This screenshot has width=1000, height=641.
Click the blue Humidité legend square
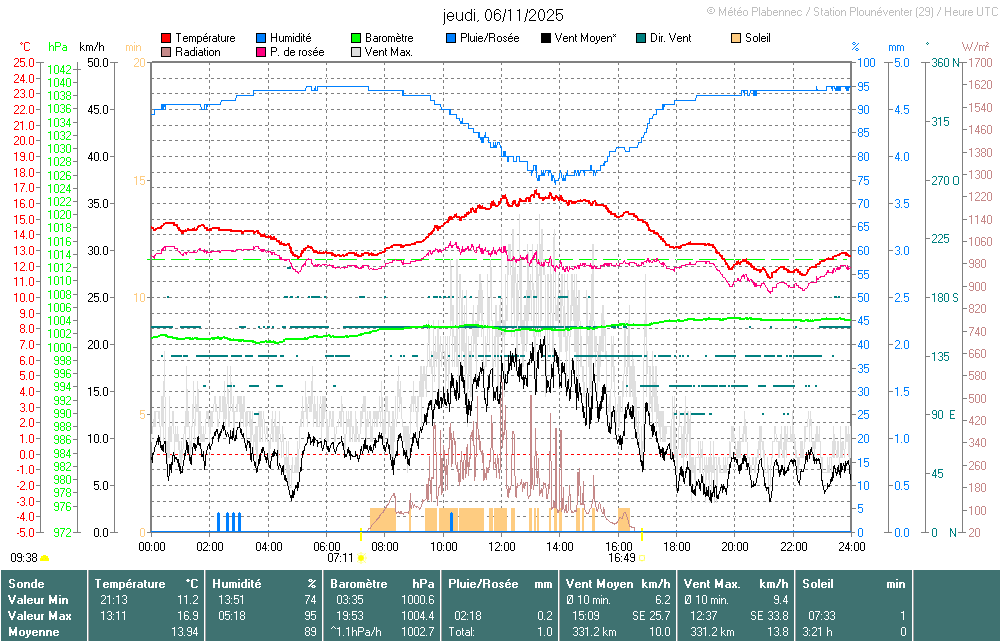click(x=262, y=38)
